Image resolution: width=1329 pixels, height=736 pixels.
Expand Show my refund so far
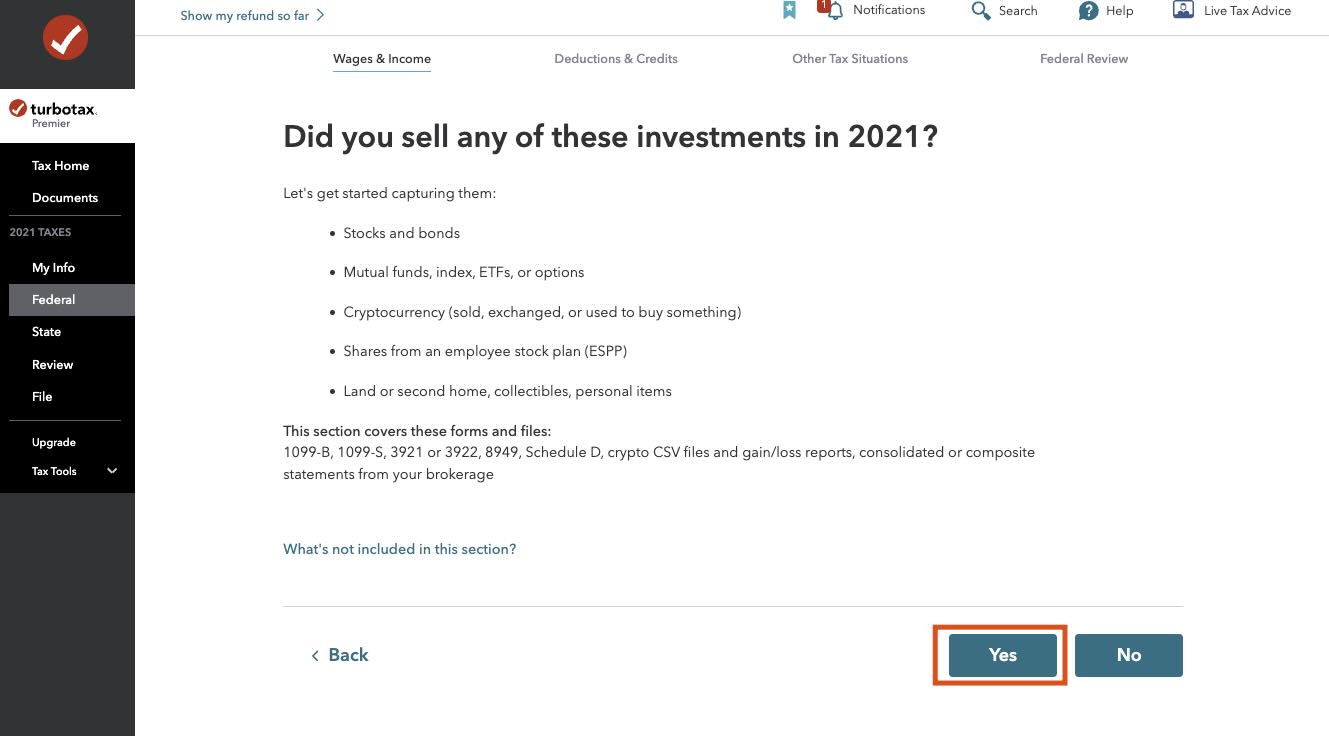point(252,15)
